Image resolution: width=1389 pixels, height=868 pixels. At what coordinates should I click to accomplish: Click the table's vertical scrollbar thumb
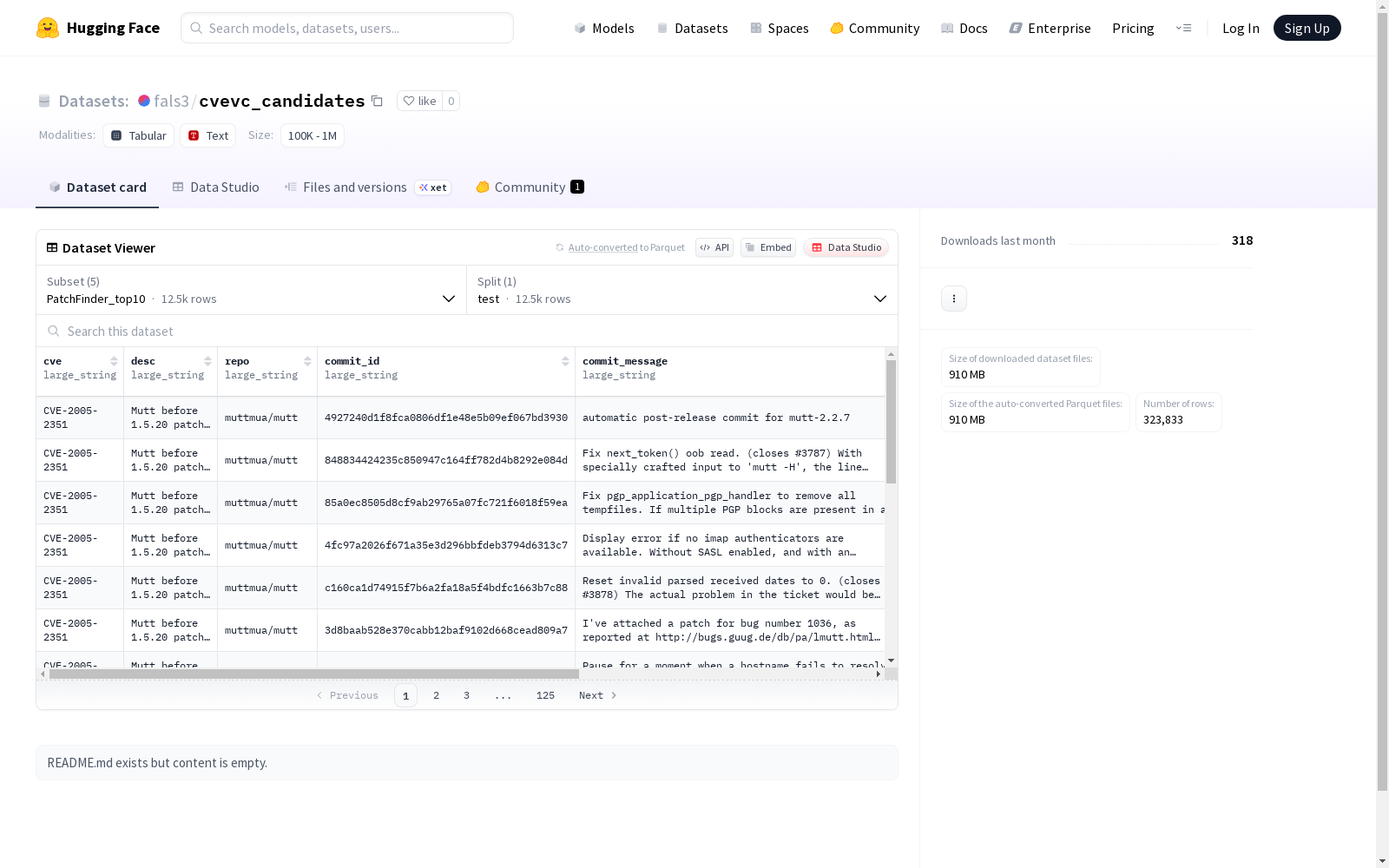(891, 422)
